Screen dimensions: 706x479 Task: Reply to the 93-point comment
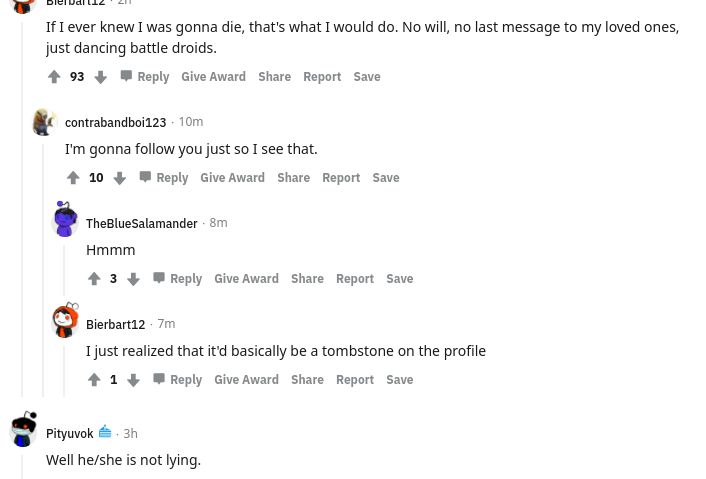[144, 77]
